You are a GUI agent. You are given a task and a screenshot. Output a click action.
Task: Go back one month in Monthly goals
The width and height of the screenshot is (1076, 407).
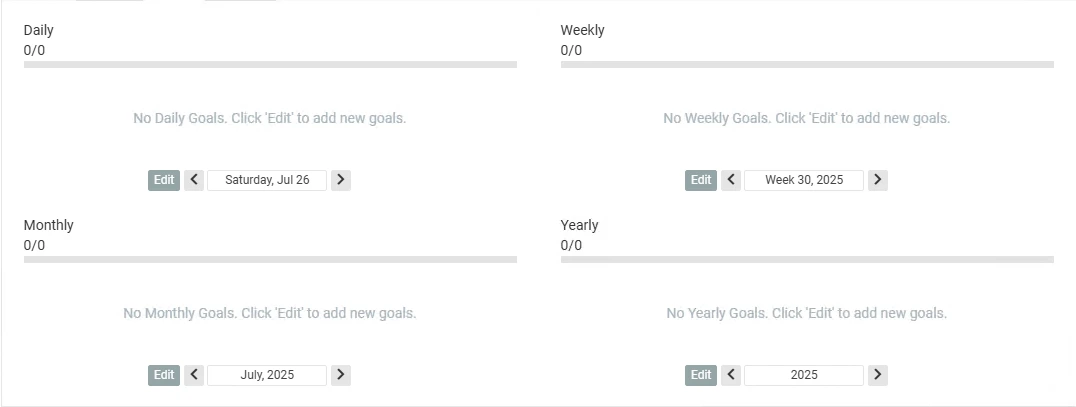tap(194, 375)
